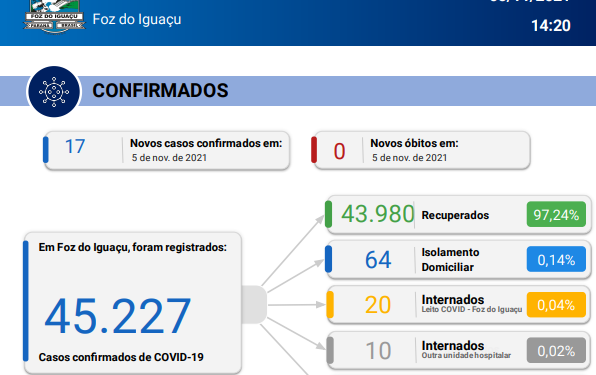Viewport: 596px width, 375px height.
Task: Click the 43.980 recovered count
Action: click(x=377, y=214)
